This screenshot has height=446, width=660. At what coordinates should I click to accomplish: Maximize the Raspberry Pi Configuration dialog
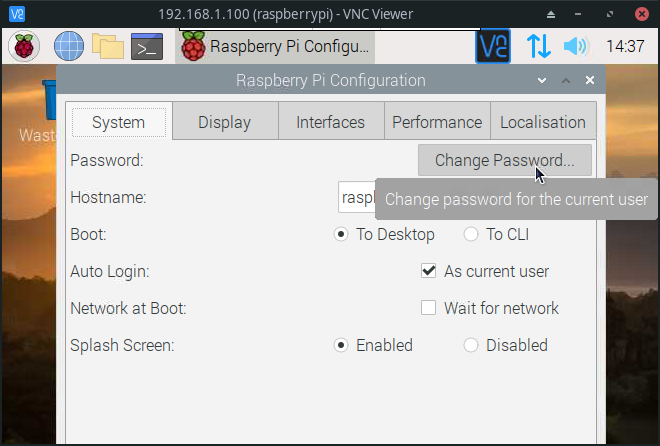coord(566,80)
